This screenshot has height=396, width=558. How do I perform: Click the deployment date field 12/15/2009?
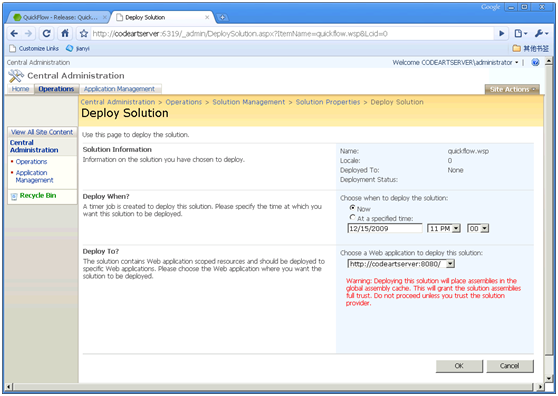click(385, 228)
